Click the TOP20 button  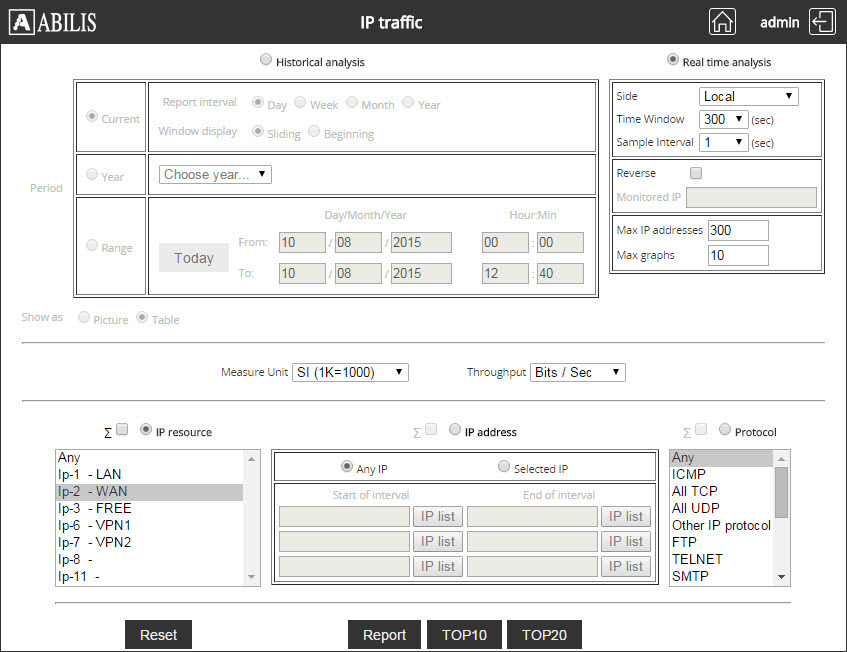(x=544, y=634)
